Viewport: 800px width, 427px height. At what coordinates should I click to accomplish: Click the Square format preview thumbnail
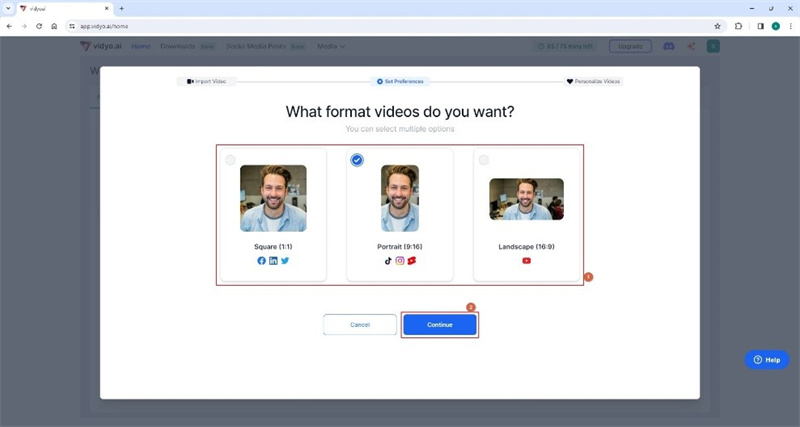pos(273,198)
